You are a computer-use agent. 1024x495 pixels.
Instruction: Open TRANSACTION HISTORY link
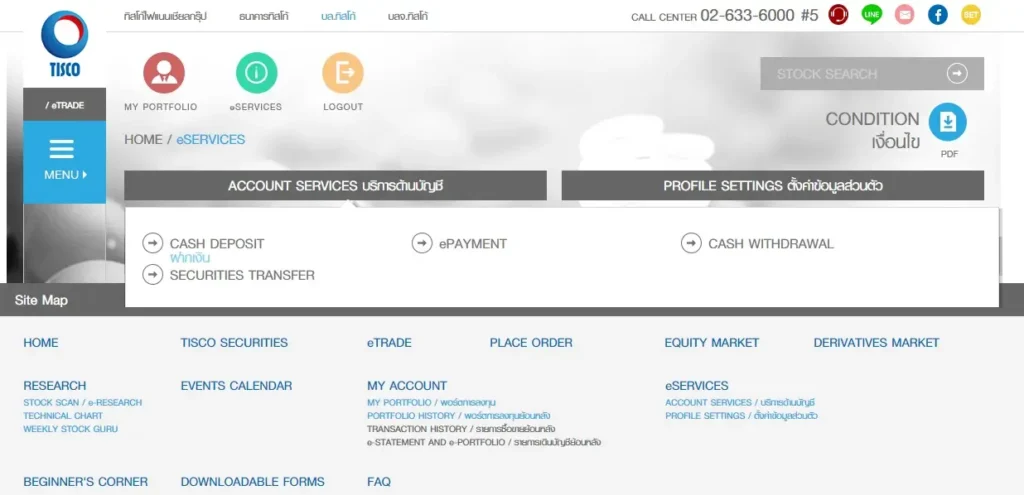461,429
